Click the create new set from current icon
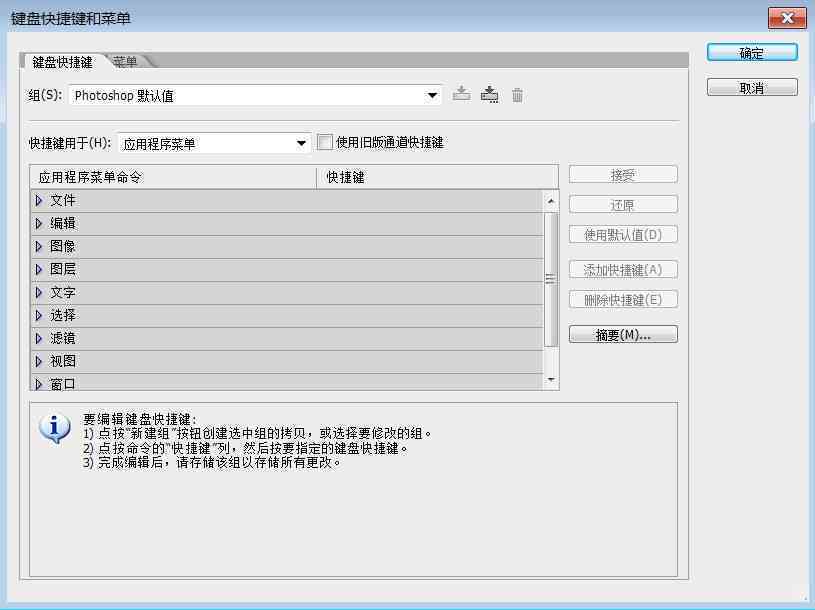Image resolution: width=815 pixels, height=610 pixels. (x=489, y=95)
